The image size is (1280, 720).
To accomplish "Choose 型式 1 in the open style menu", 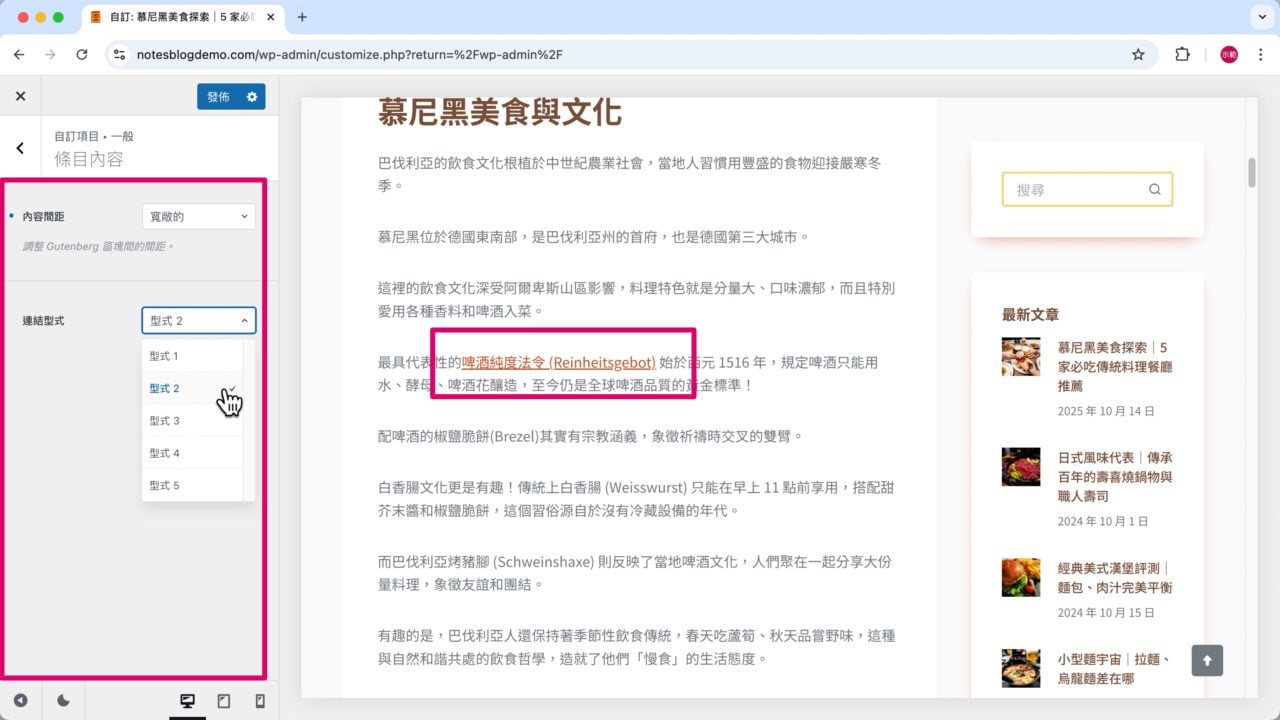I will (164, 354).
